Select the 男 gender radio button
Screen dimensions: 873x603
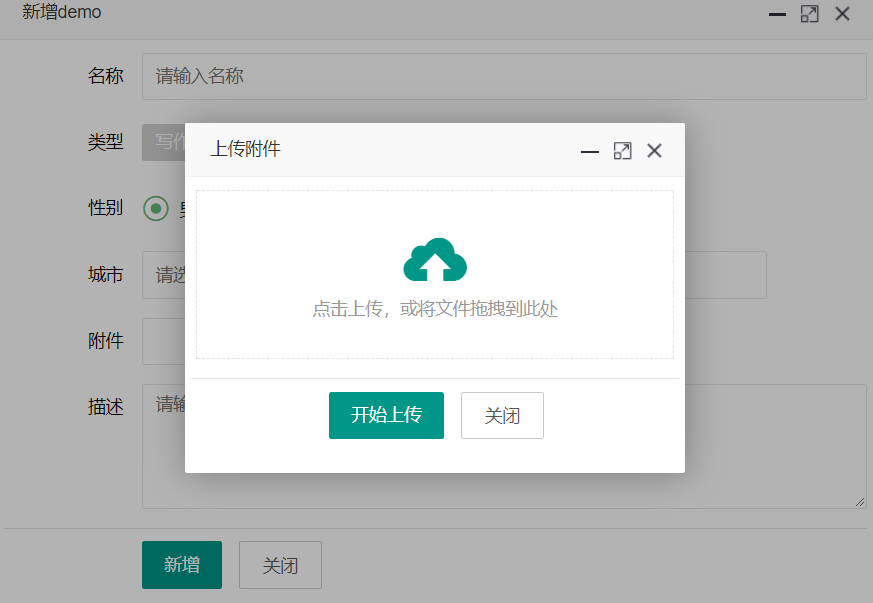pos(156,208)
